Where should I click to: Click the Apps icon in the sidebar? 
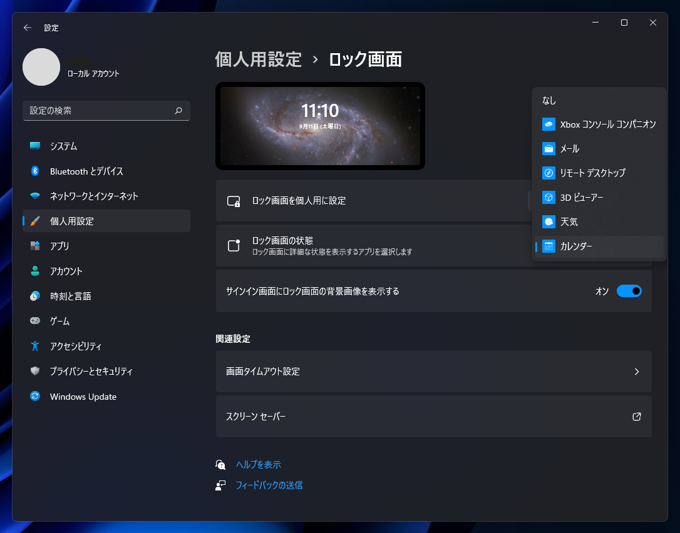click(x=35, y=246)
